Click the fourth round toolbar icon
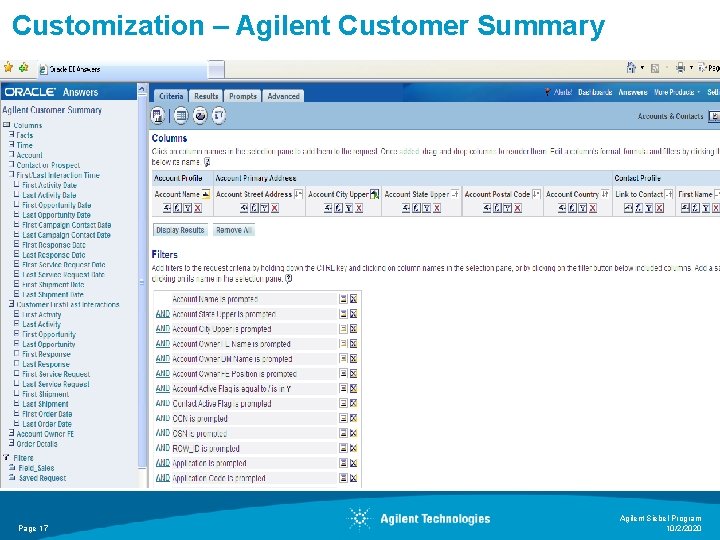Image resolution: width=720 pixels, height=540 pixels. pyautogui.click(x=219, y=115)
